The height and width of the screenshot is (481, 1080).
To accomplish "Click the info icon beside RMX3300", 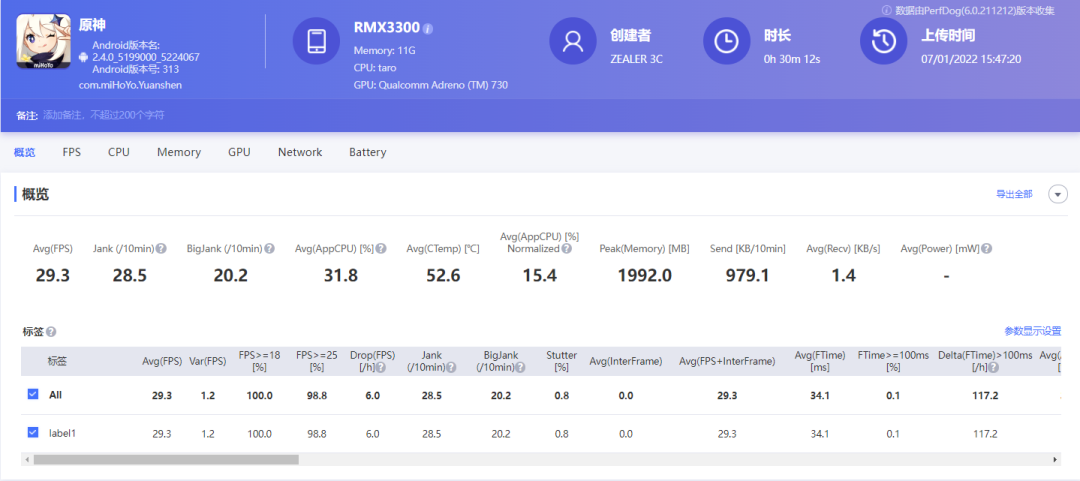I will (x=428, y=29).
